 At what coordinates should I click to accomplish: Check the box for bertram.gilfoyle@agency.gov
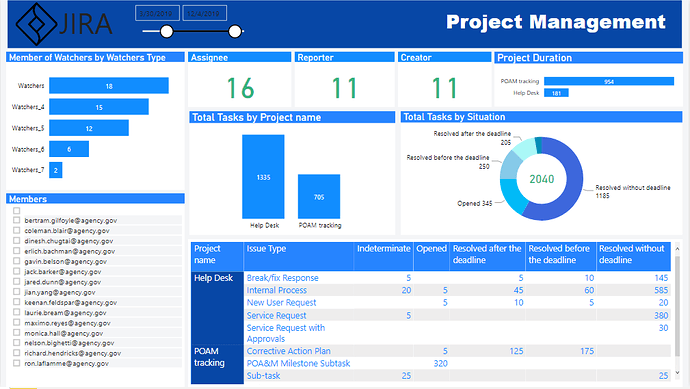click(x=17, y=220)
